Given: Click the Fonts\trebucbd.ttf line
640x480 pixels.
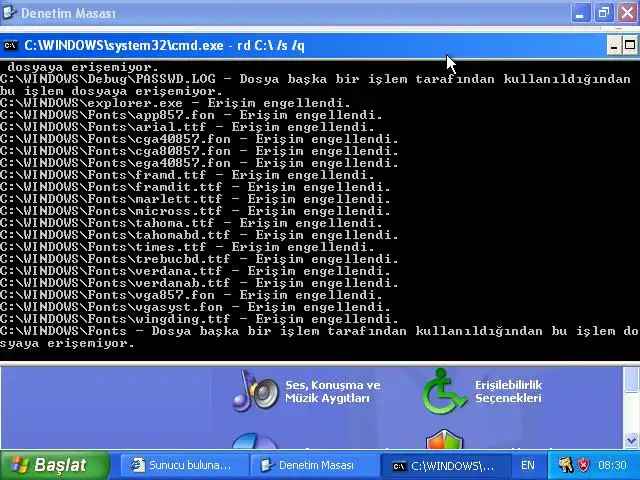Looking at the screenshot, I should coord(199,259).
